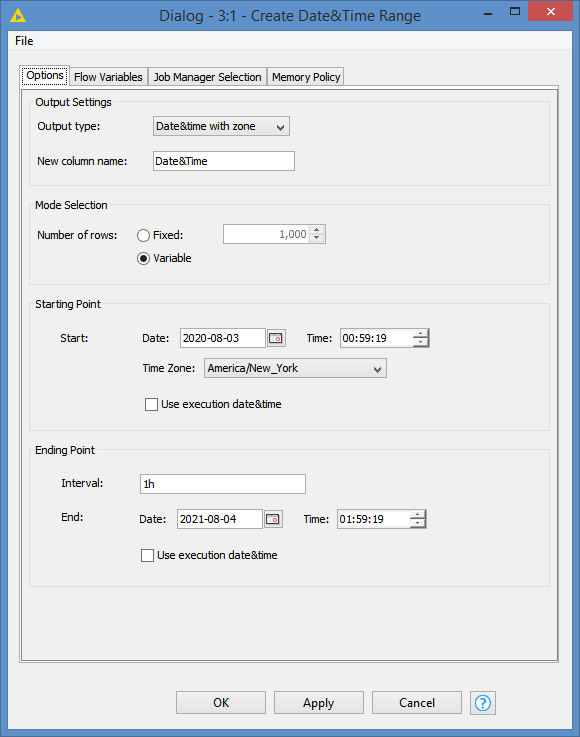Screen dimensions: 580x737
Task: Click the Apply button
Action: [319, 703]
